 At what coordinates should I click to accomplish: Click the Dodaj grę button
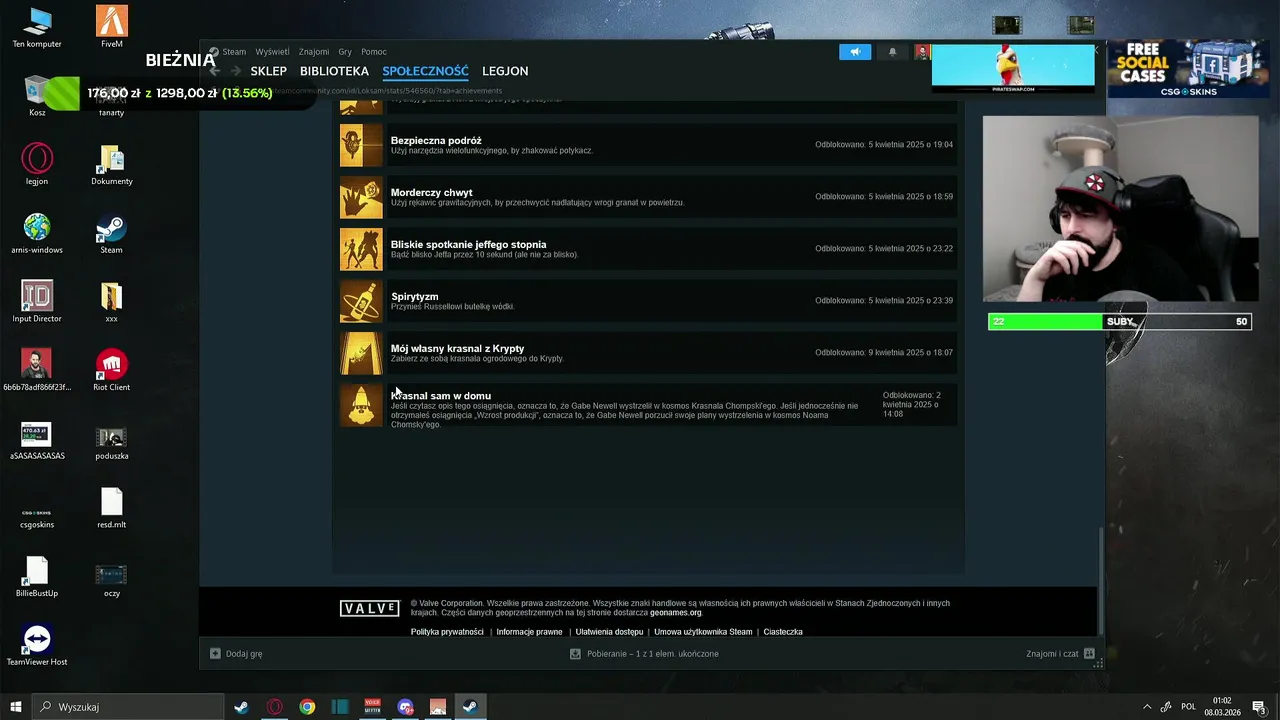pyautogui.click(x=236, y=653)
